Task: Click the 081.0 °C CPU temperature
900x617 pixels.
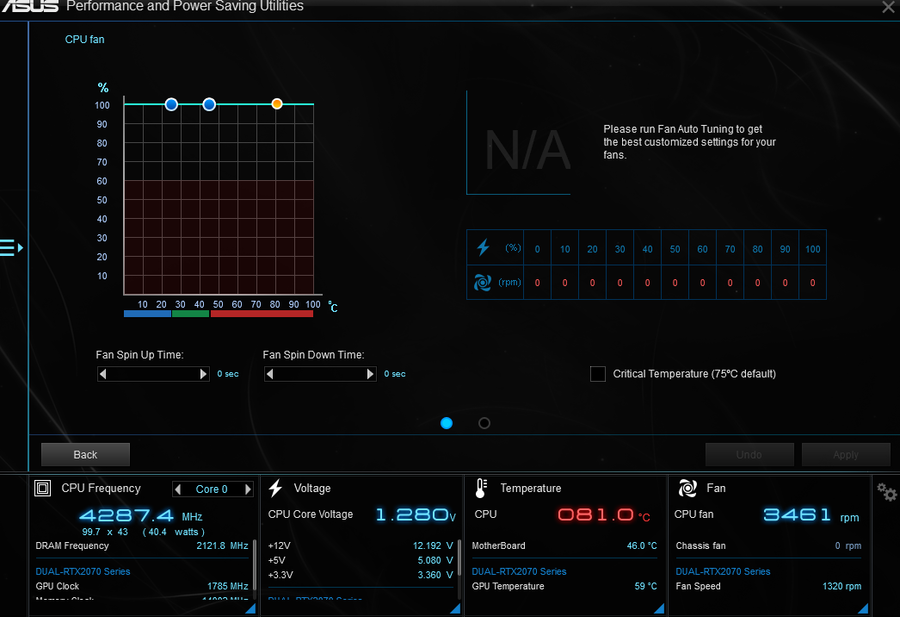Action: click(604, 514)
